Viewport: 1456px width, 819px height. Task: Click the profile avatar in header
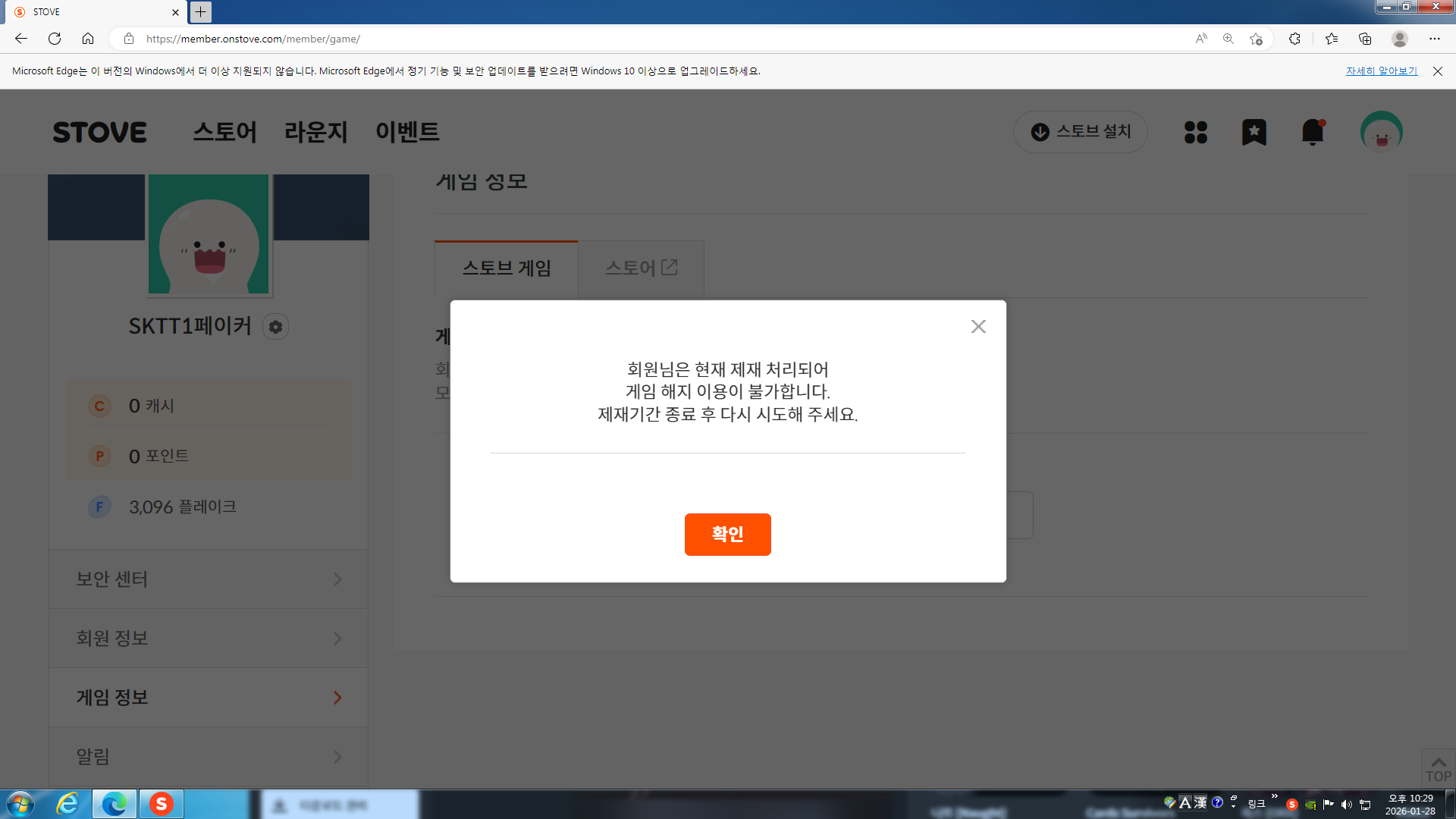[1381, 132]
